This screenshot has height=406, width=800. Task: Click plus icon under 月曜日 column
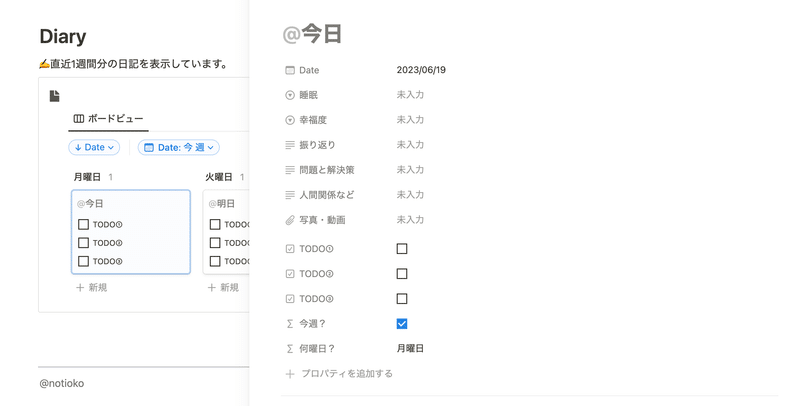(x=80, y=288)
